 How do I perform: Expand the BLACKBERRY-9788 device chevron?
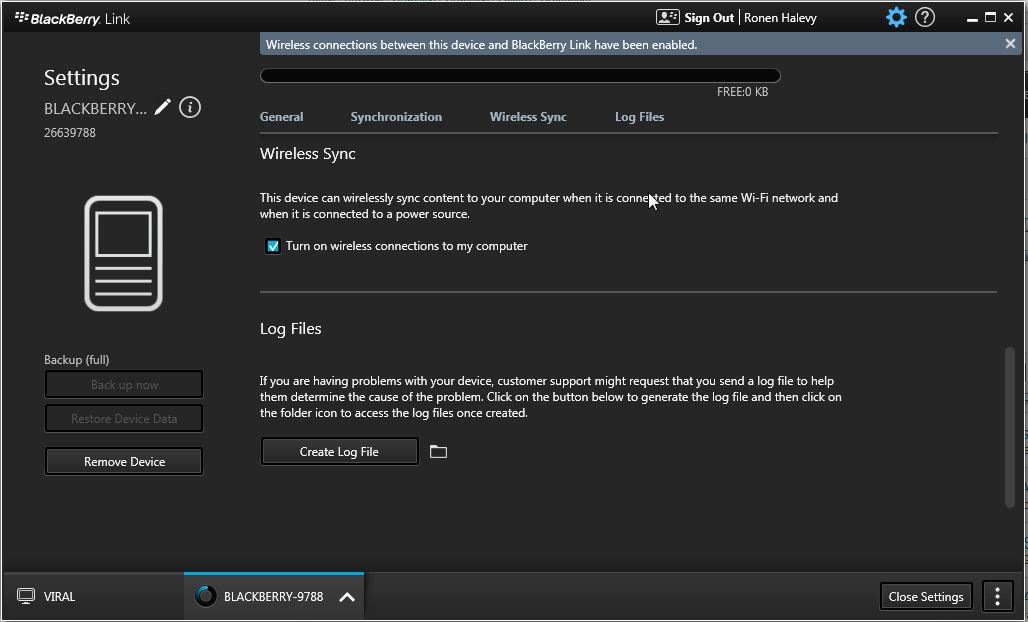click(x=347, y=597)
